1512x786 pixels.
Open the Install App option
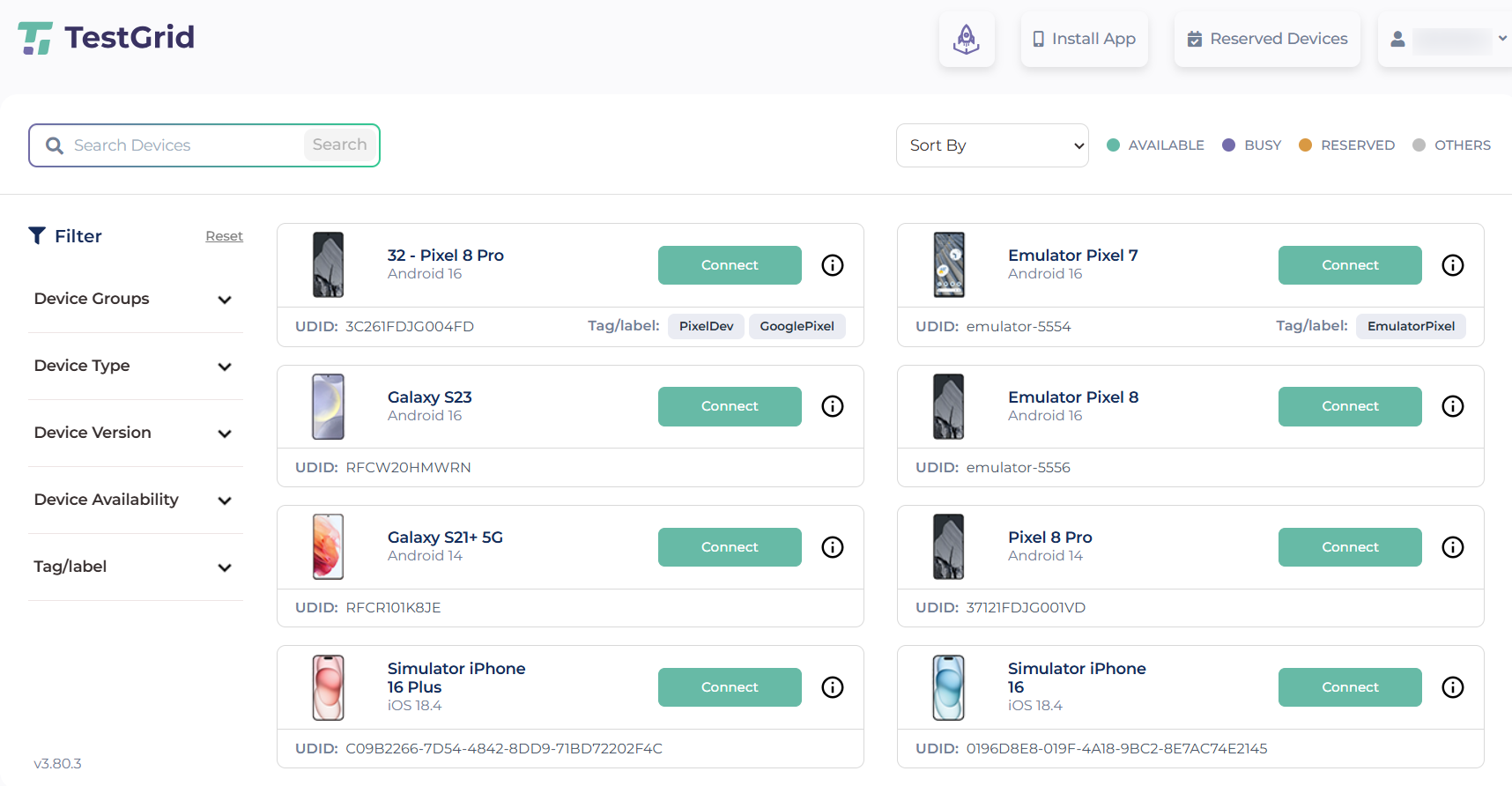click(x=1084, y=40)
